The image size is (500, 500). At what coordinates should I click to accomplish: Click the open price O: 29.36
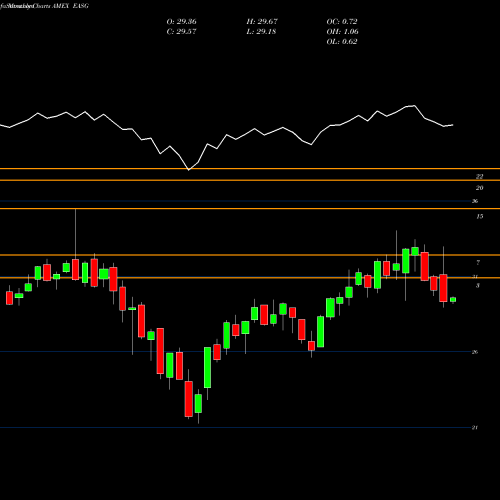(x=181, y=22)
